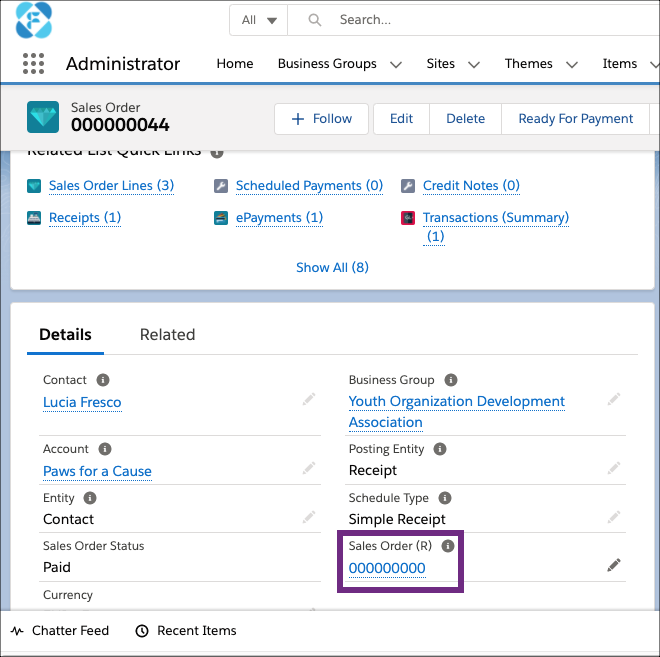This screenshot has width=660, height=657.
Task: Edit the Account field pencil
Action: pos(309,468)
